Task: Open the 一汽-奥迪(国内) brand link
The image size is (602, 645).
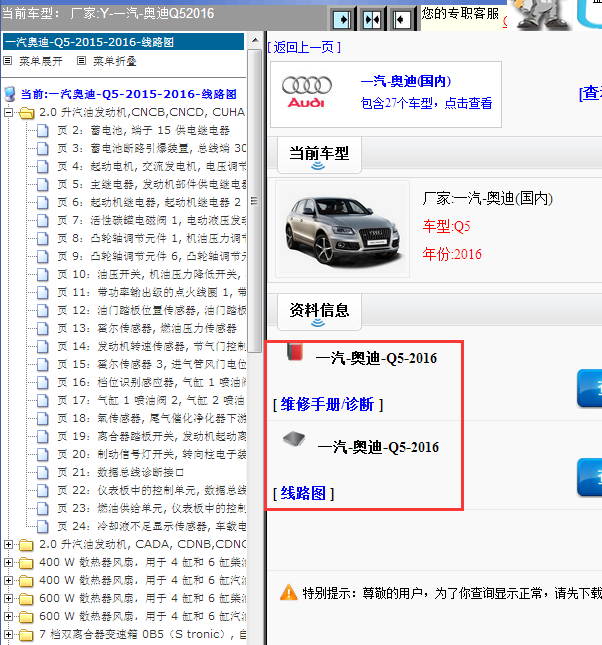Action: tap(406, 81)
